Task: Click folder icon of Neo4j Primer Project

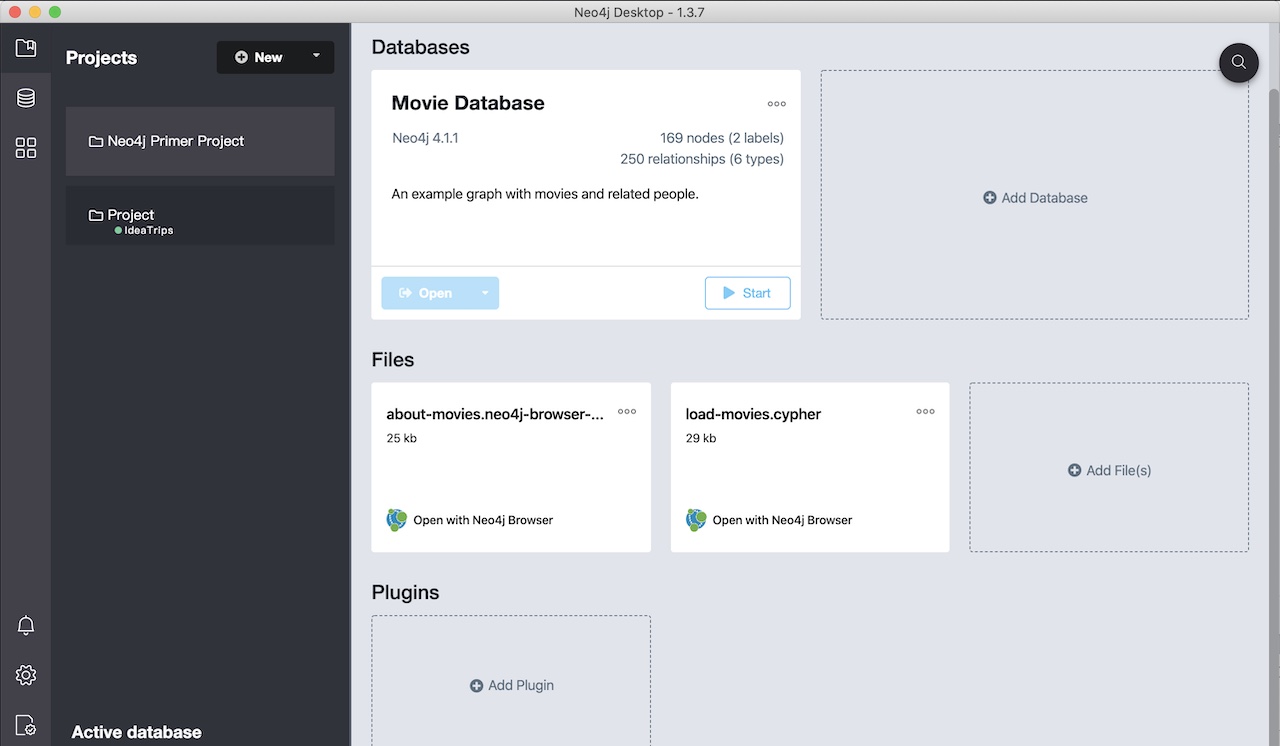Action: point(96,142)
